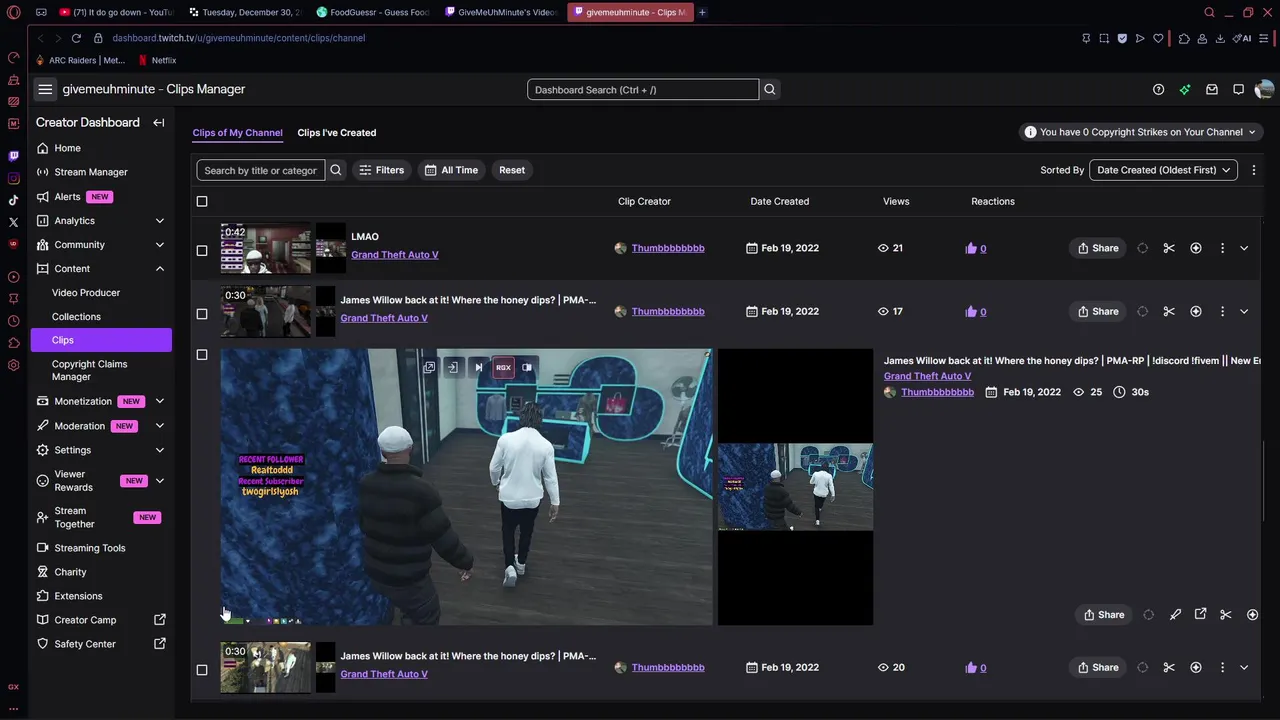Open Stream Manager in sidebar

click(91, 172)
